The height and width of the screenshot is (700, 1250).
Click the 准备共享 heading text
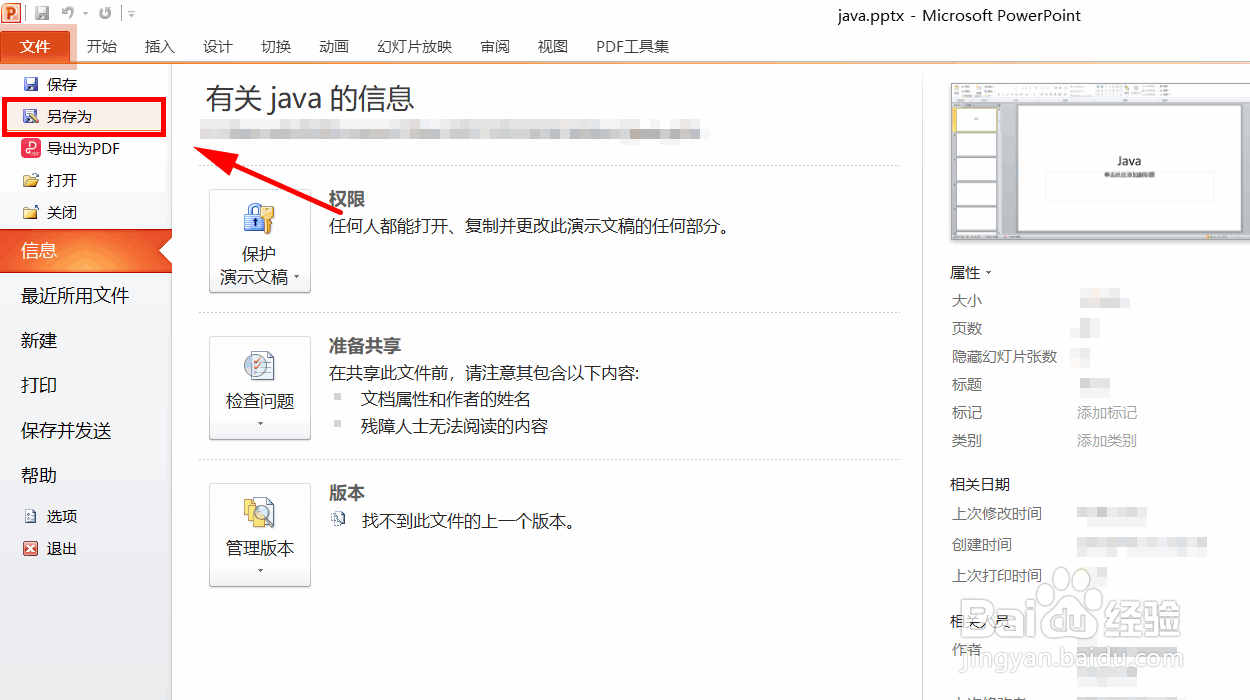[365, 346]
